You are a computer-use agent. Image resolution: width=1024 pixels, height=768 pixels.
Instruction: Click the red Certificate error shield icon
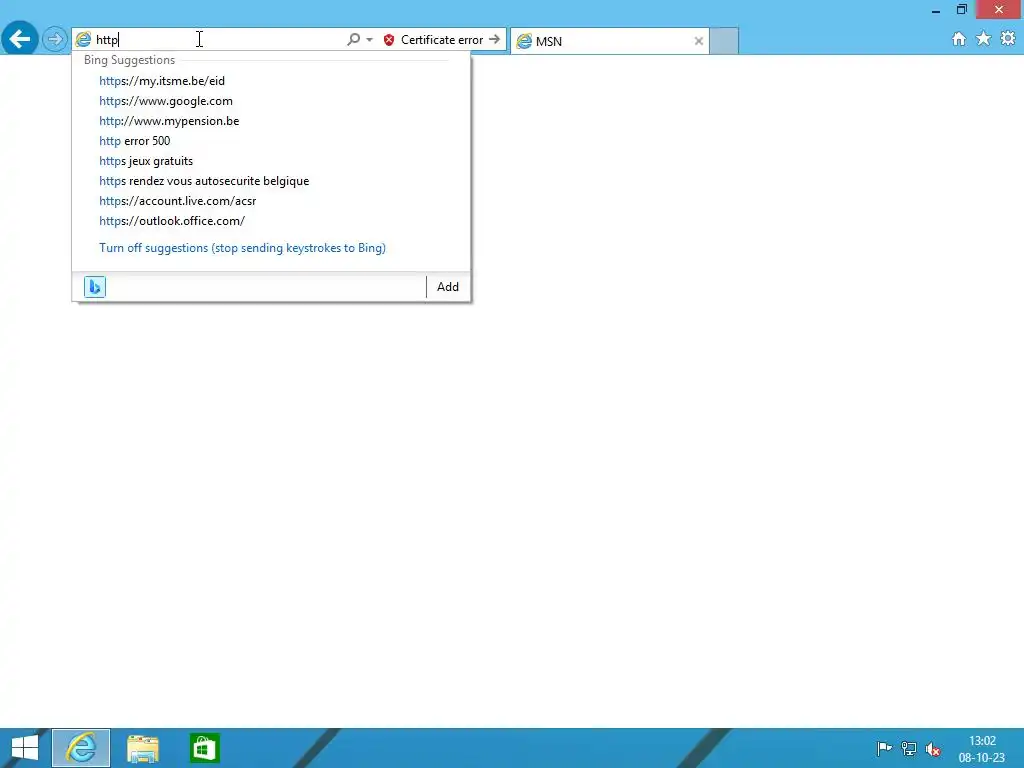pos(389,40)
